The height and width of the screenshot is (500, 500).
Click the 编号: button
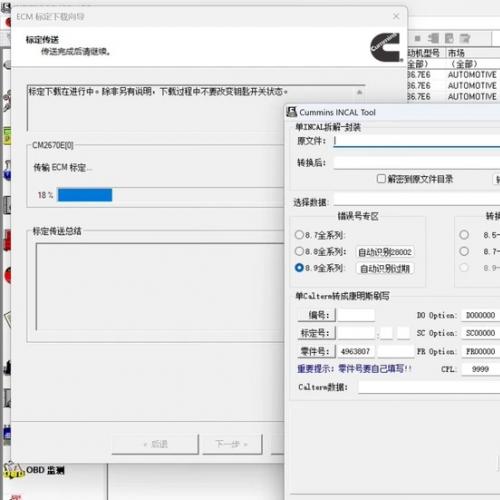tap(316, 315)
